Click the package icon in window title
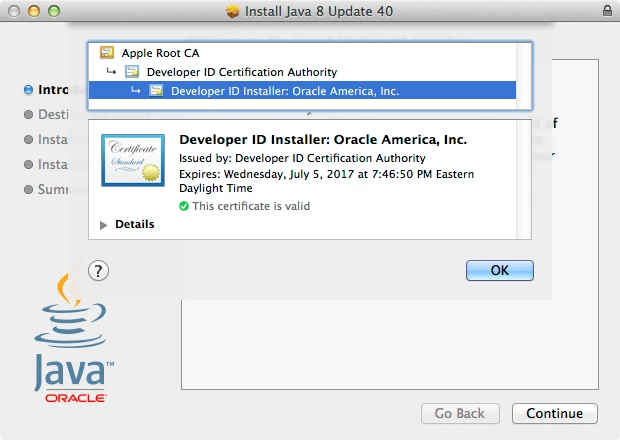This screenshot has width=620, height=440. 232,11
